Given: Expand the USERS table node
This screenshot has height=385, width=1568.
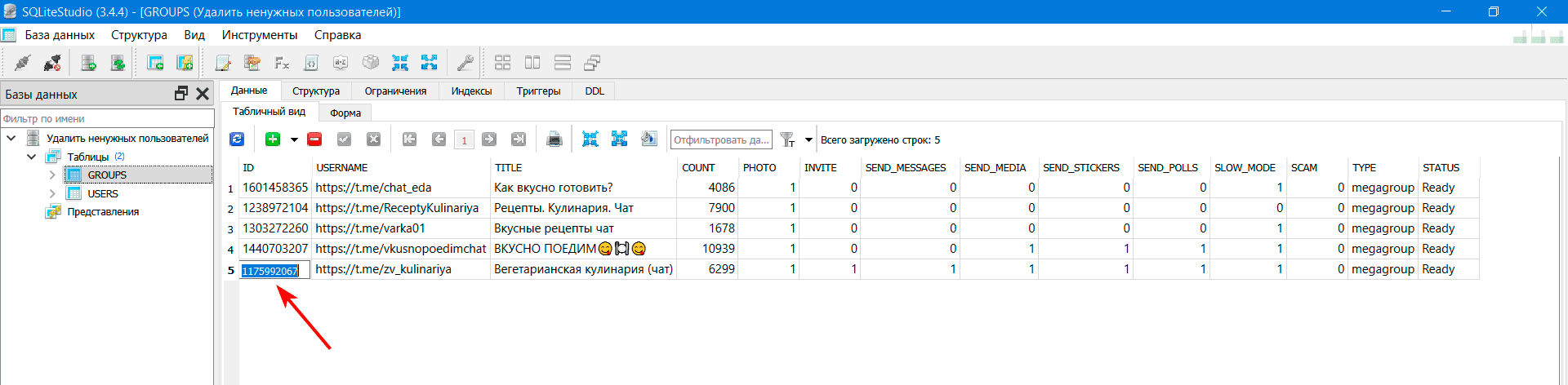Looking at the screenshot, I should (x=52, y=193).
